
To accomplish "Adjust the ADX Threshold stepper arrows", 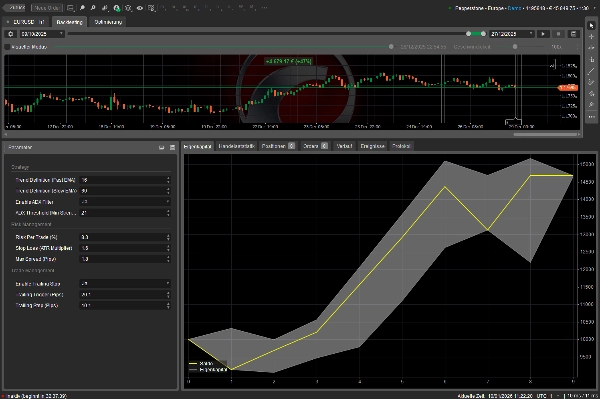I will coord(168,213).
